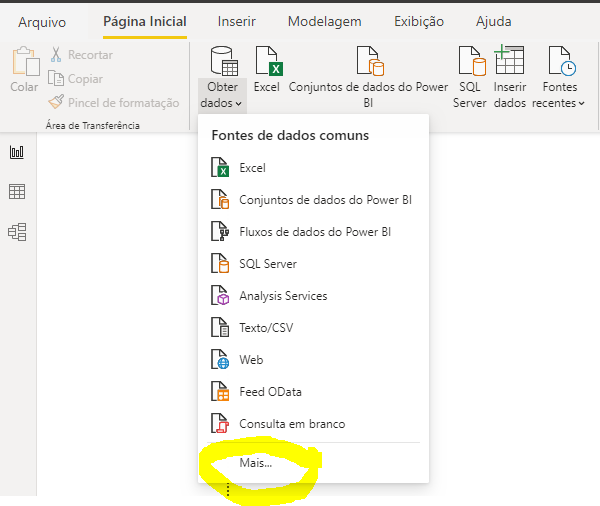This screenshot has width=600, height=506.
Task: Open the Ajuda tab
Action: pyautogui.click(x=494, y=21)
